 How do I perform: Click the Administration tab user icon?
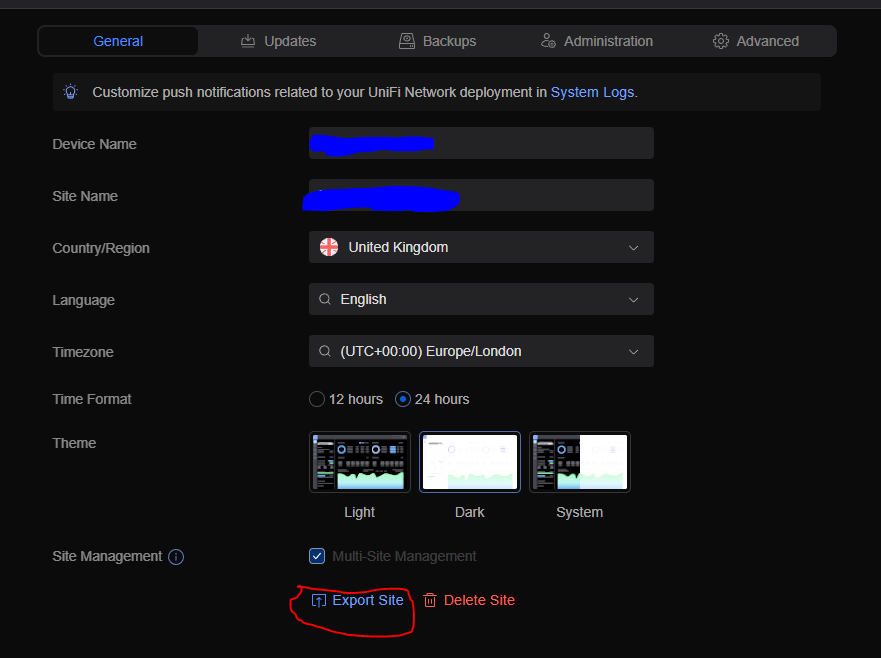[548, 41]
